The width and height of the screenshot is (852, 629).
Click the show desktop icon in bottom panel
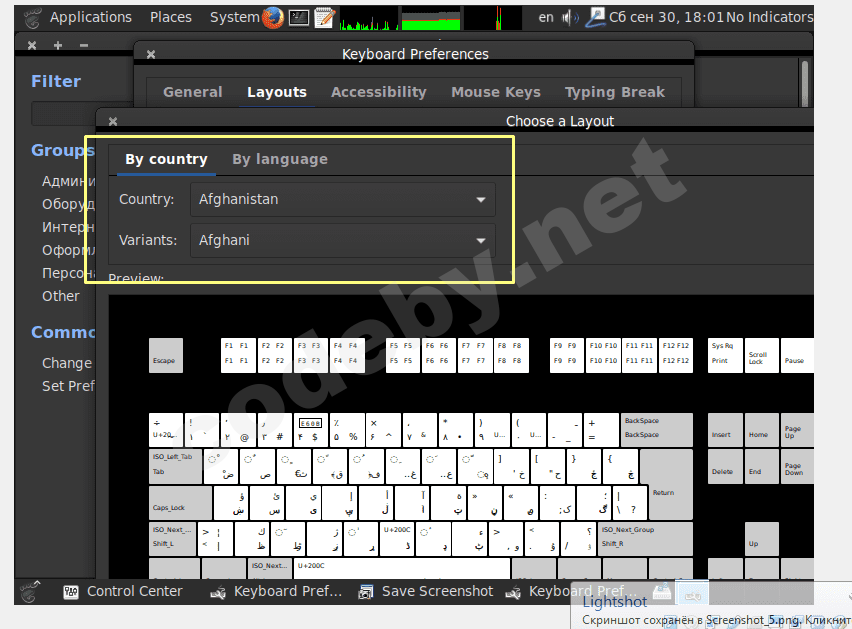30,592
